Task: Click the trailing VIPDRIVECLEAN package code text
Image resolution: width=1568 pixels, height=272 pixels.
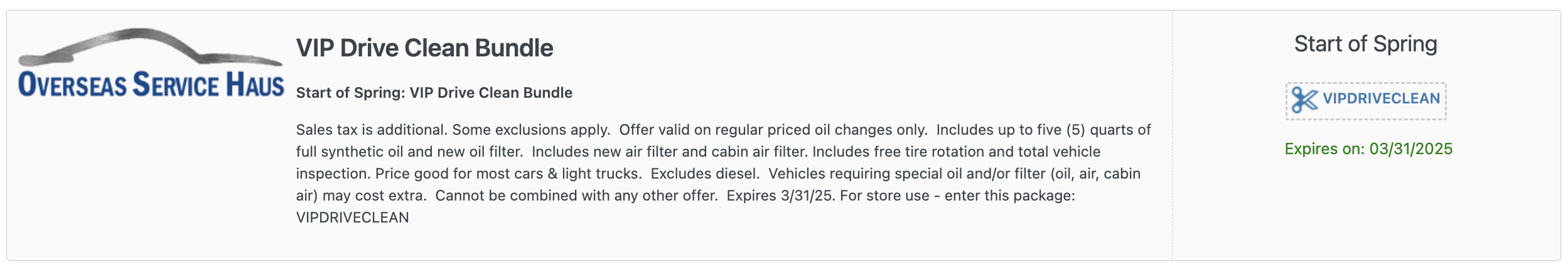Action: pos(352,217)
